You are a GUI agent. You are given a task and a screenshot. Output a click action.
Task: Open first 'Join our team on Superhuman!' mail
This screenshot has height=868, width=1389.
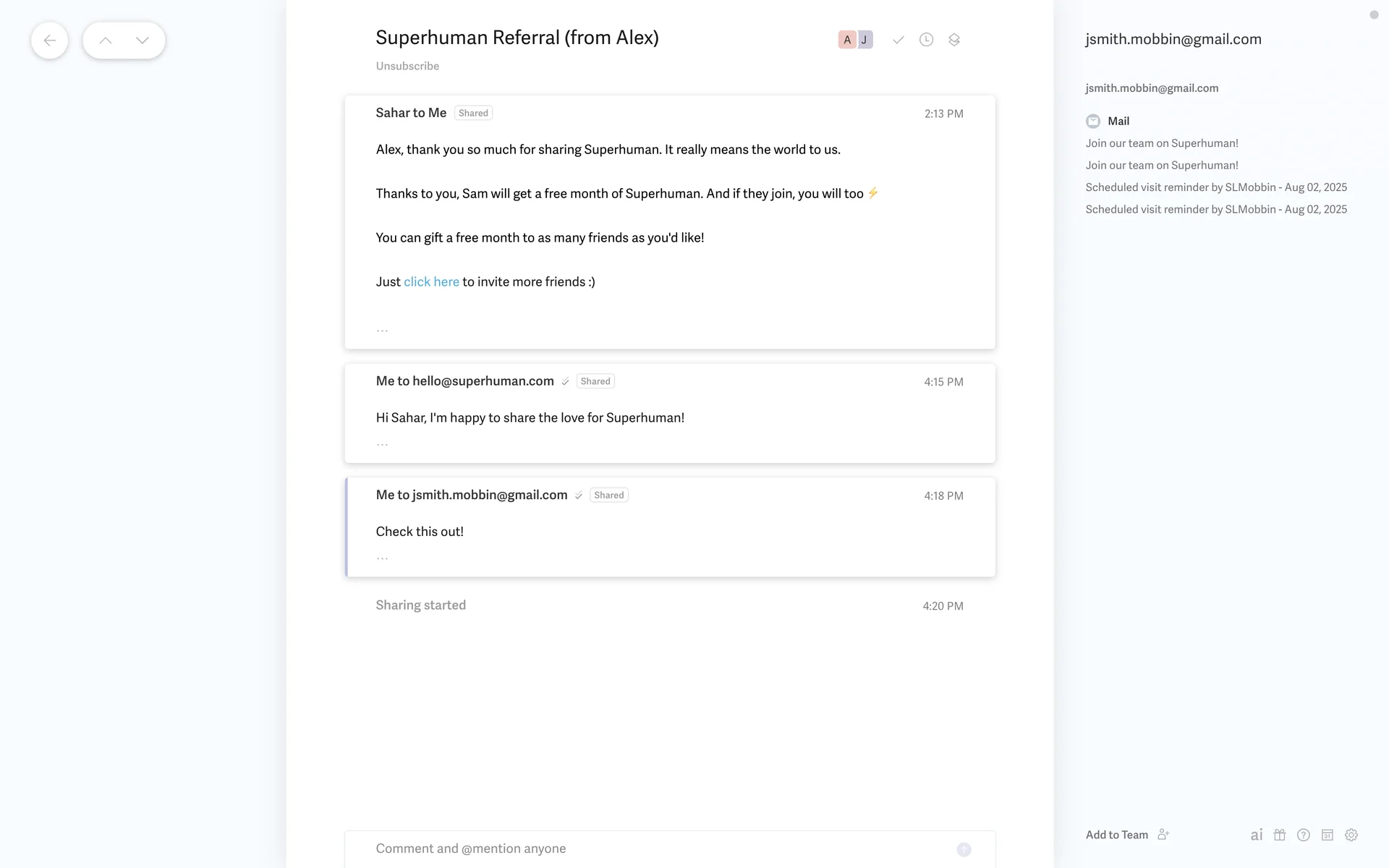1162,143
